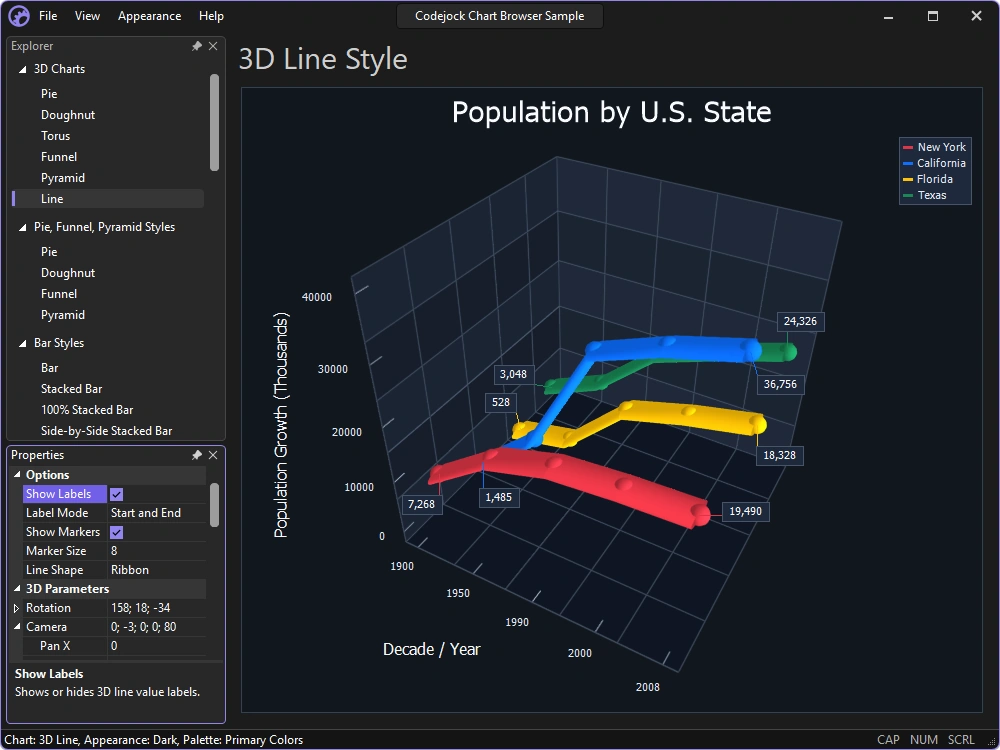The image size is (1000, 750).
Task: Select Funnel under Pie, Funnel, Pyramid Styles
Action: [59, 294]
